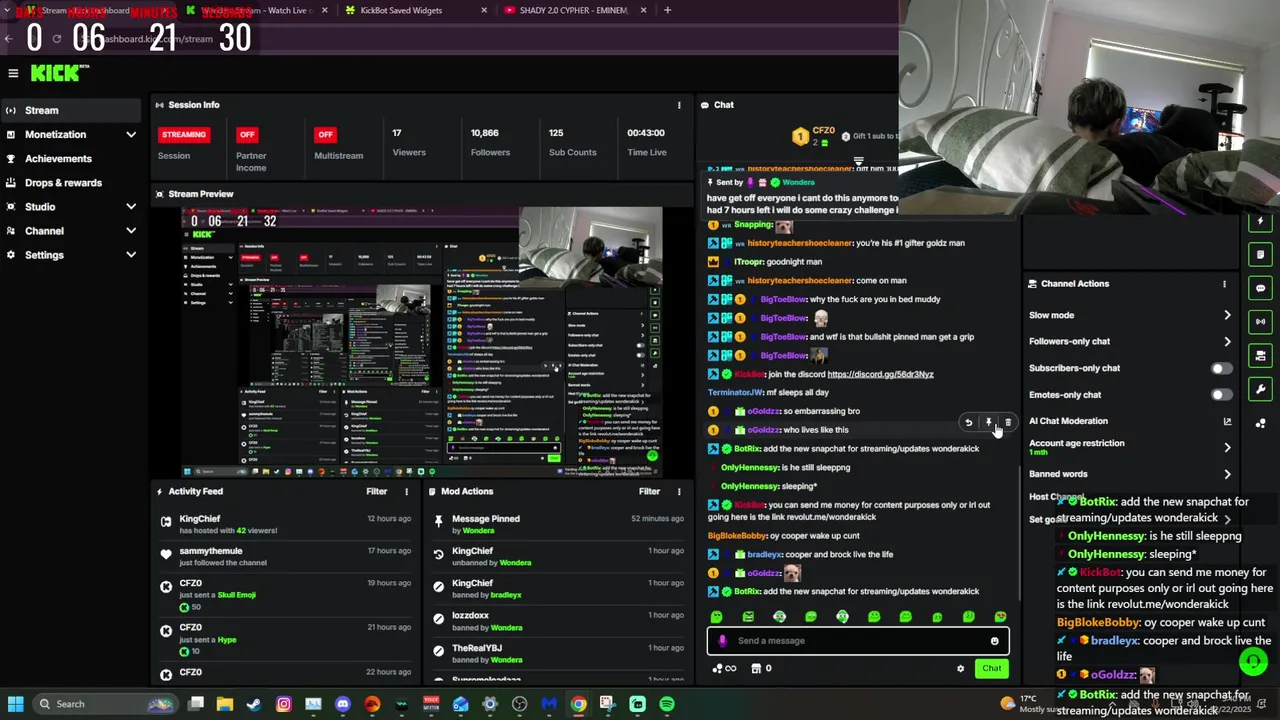Open Instagram from the taskbar
Viewport: 1280px width, 720px height.
[284, 704]
